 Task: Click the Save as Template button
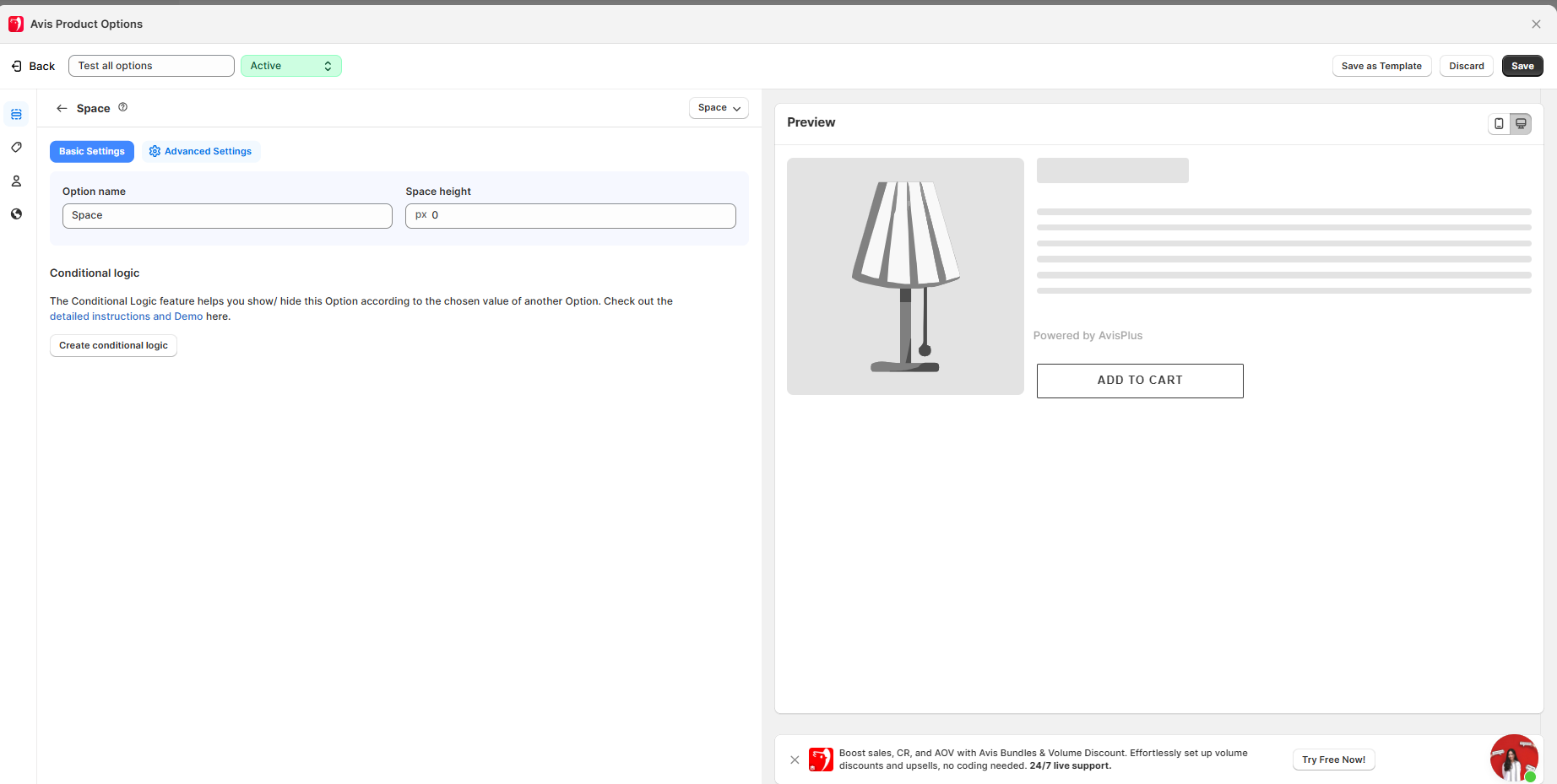tap(1381, 66)
